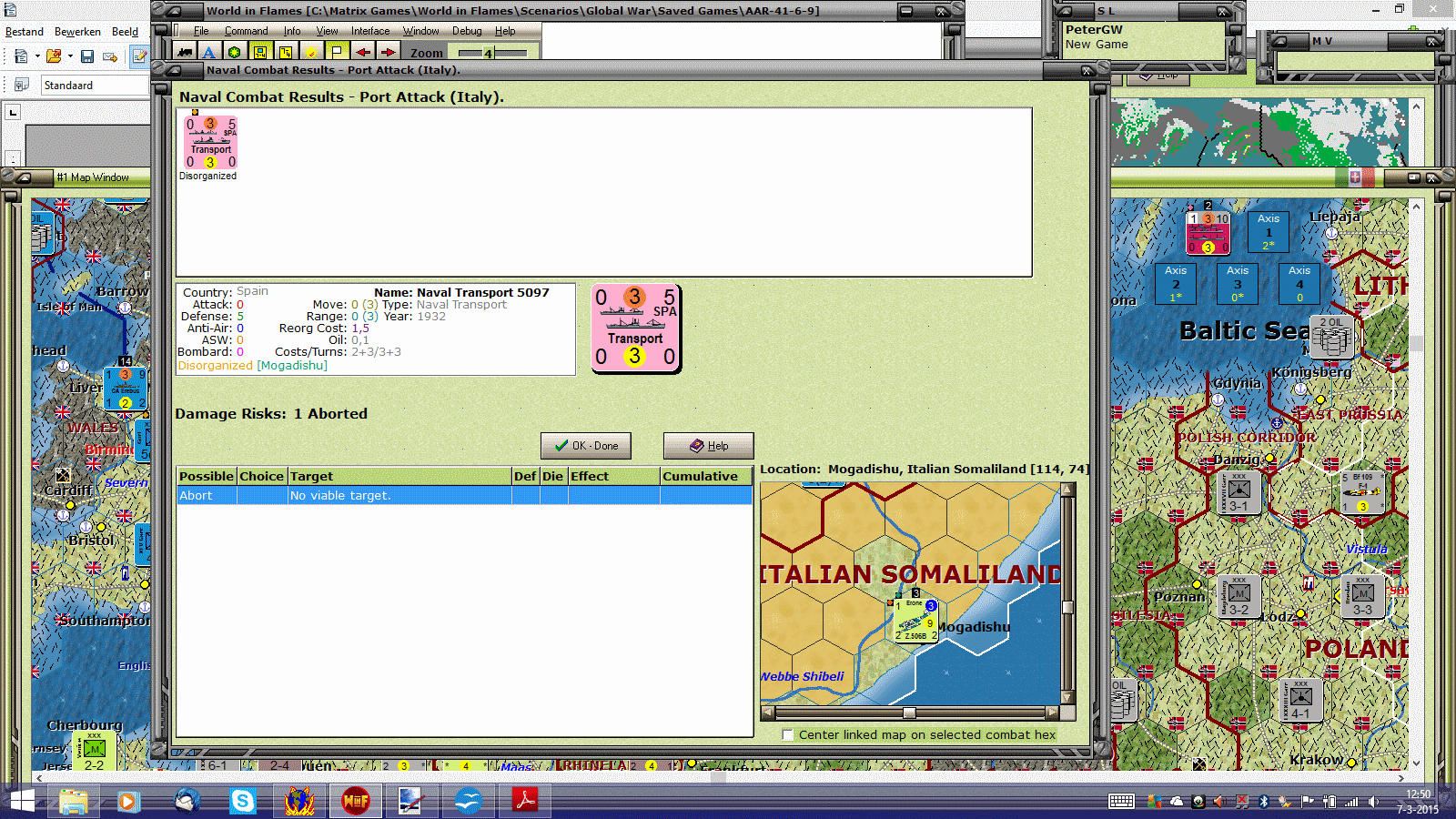
Task: Click the large Naval Transport SPA counter
Action: 635,328
